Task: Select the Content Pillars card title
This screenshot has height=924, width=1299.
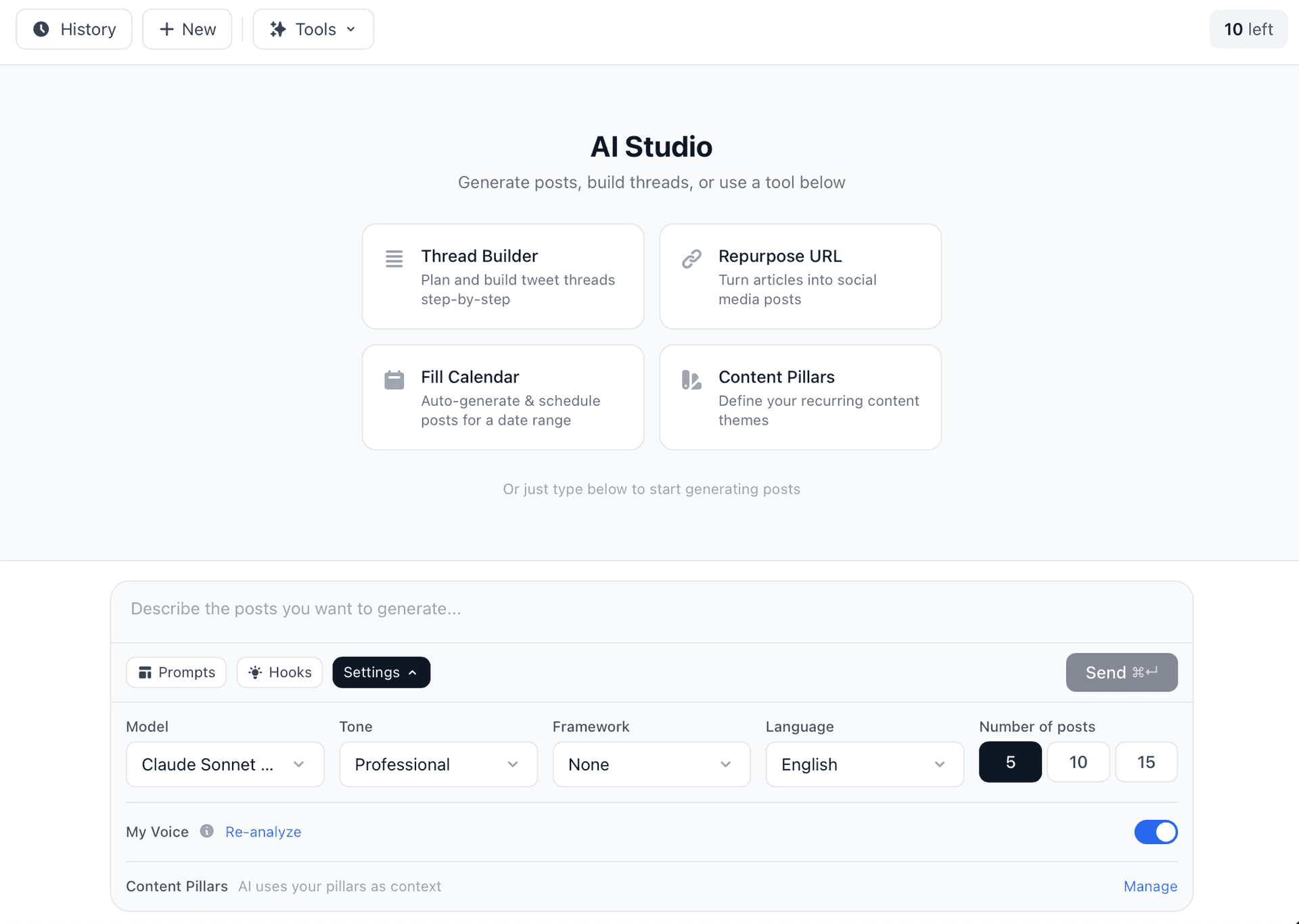Action: coord(777,377)
